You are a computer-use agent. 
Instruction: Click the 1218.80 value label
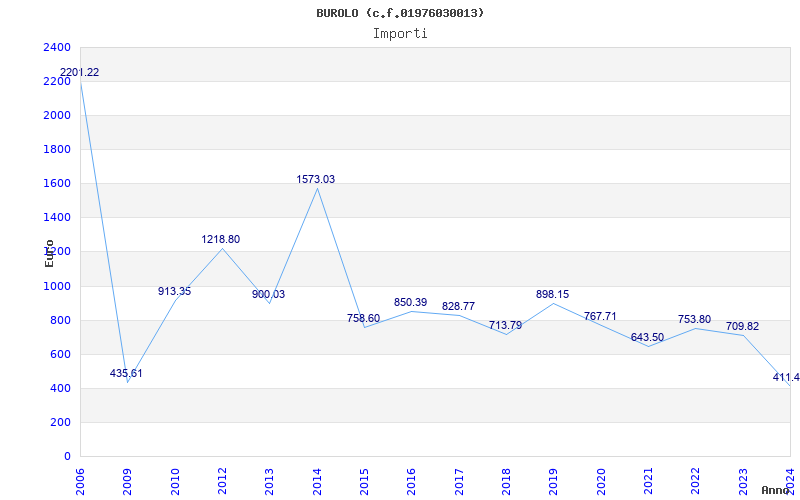(x=220, y=239)
